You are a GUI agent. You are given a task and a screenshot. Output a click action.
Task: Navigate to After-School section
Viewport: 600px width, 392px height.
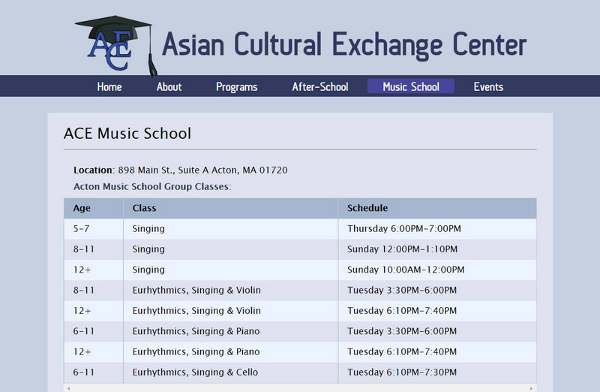coord(320,87)
